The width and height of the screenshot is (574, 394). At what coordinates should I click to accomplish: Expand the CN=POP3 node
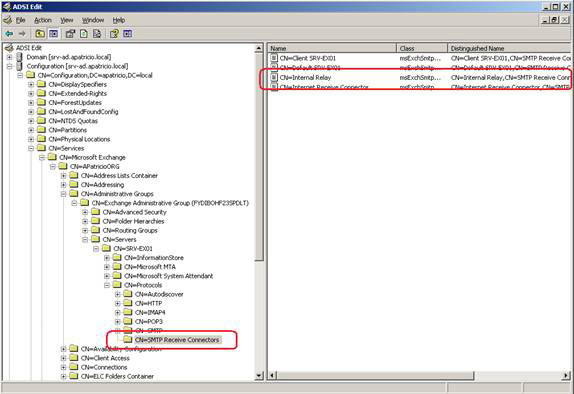(x=118, y=321)
